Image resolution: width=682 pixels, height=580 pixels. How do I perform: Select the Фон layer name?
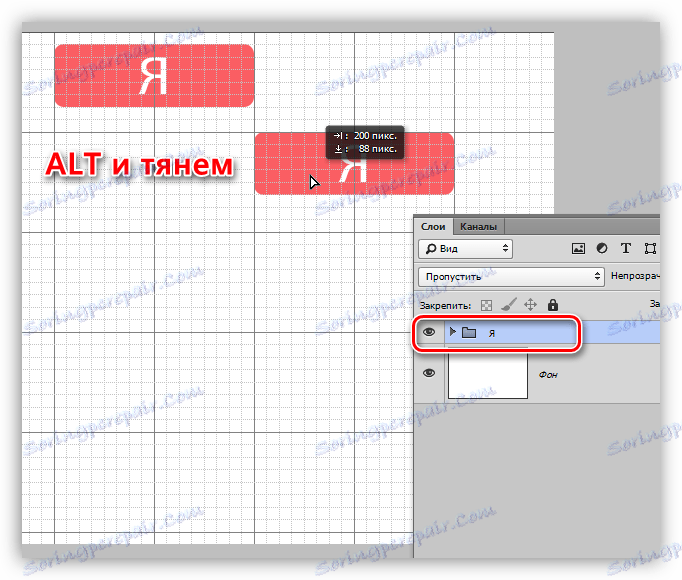pos(548,375)
